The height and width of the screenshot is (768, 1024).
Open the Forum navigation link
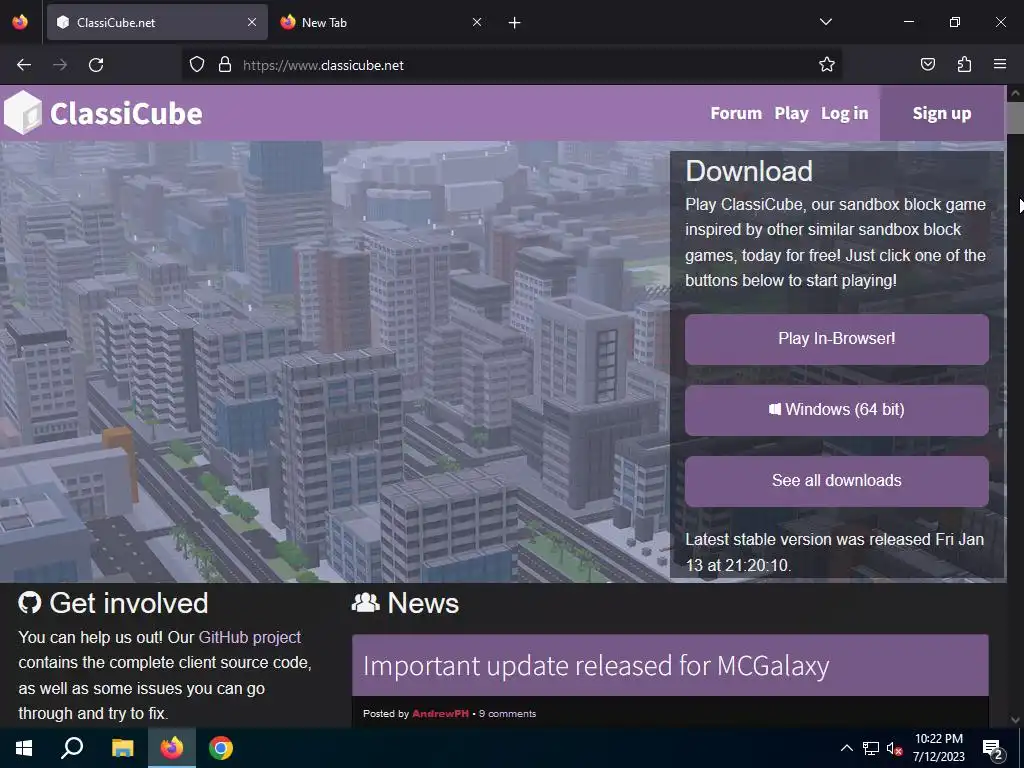[x=736, y=113]
